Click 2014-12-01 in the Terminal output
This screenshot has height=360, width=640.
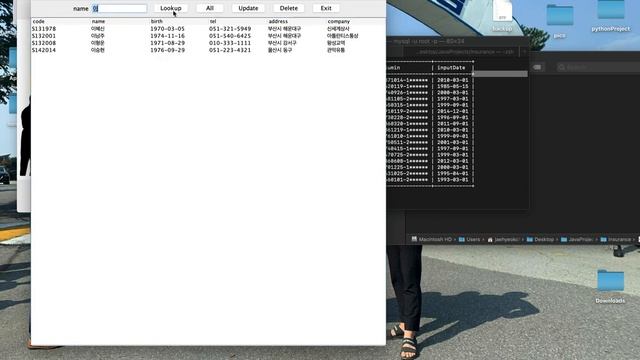pyautogui.click(x=453, y=111)
